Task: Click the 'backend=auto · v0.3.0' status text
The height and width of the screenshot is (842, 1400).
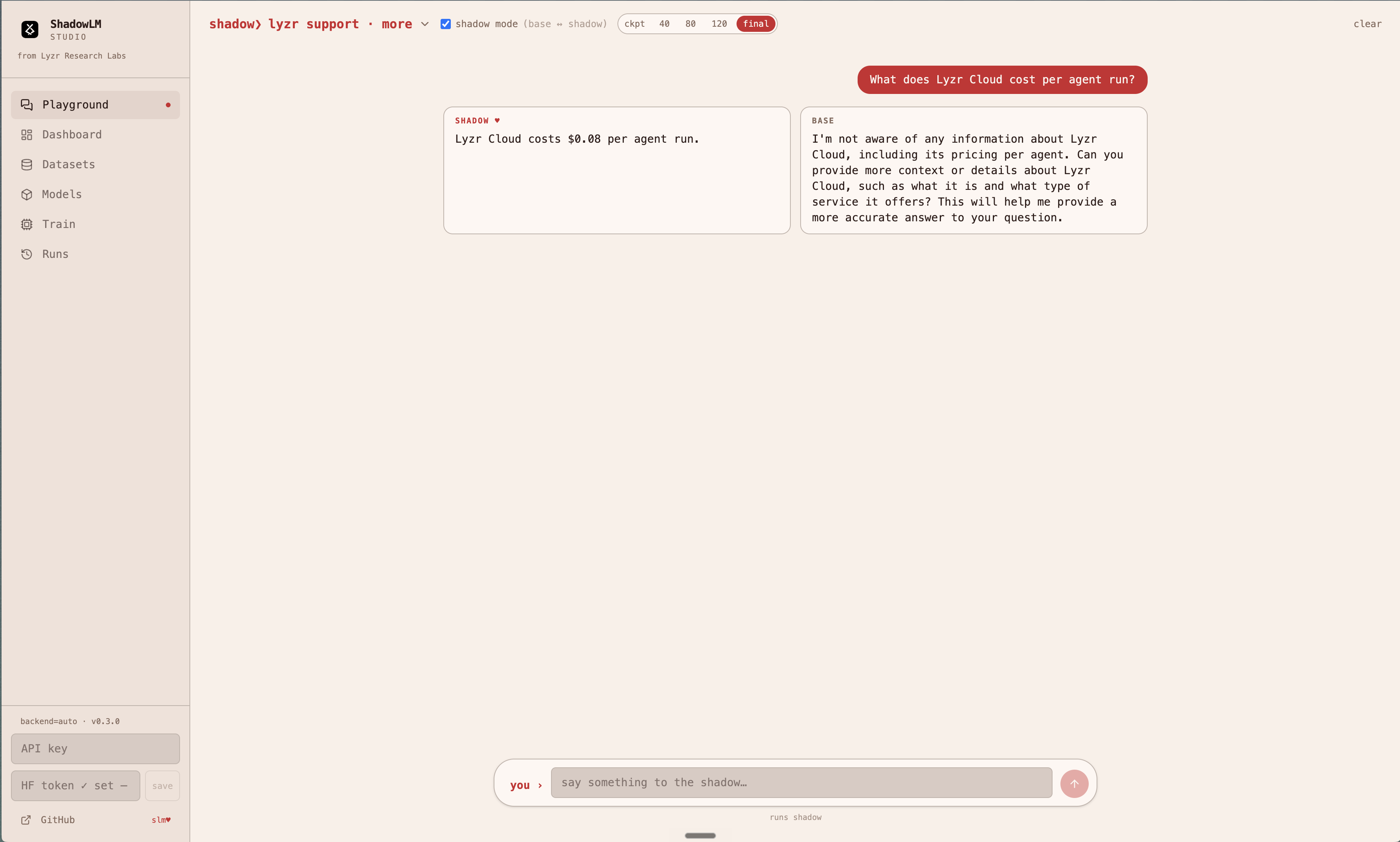Action: 70,722
